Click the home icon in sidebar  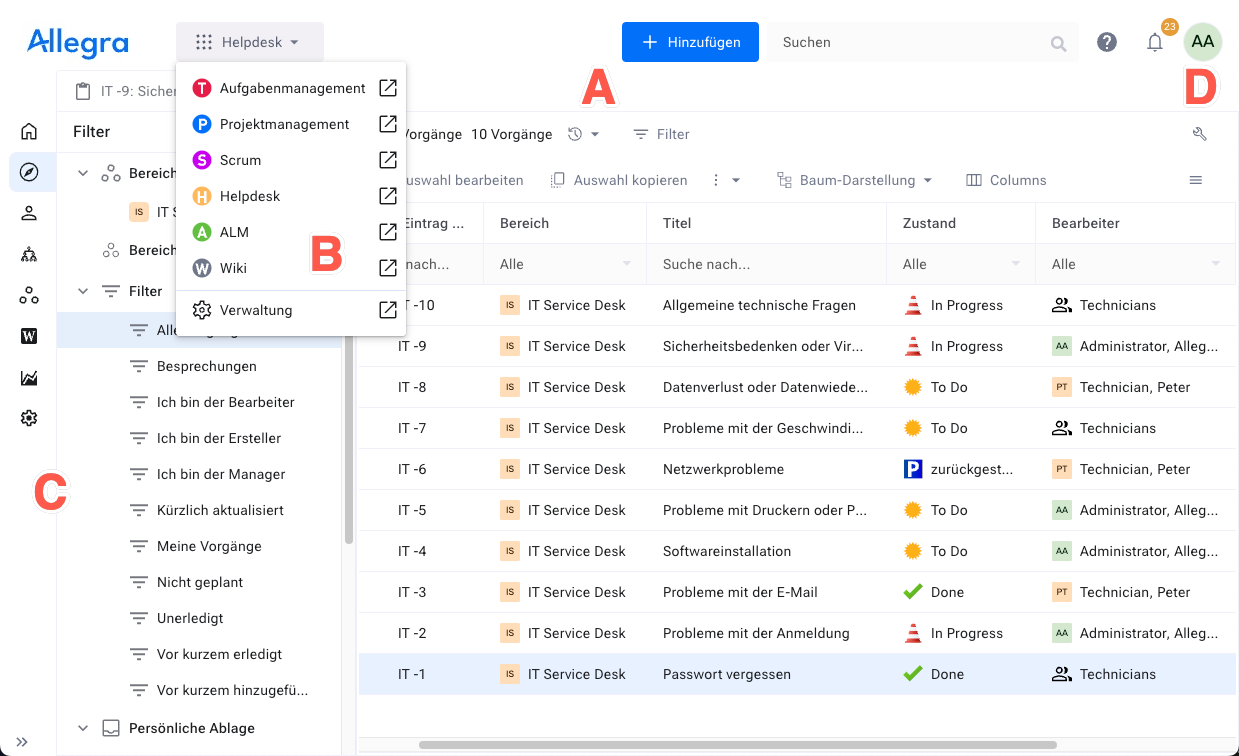click(29, 131)
